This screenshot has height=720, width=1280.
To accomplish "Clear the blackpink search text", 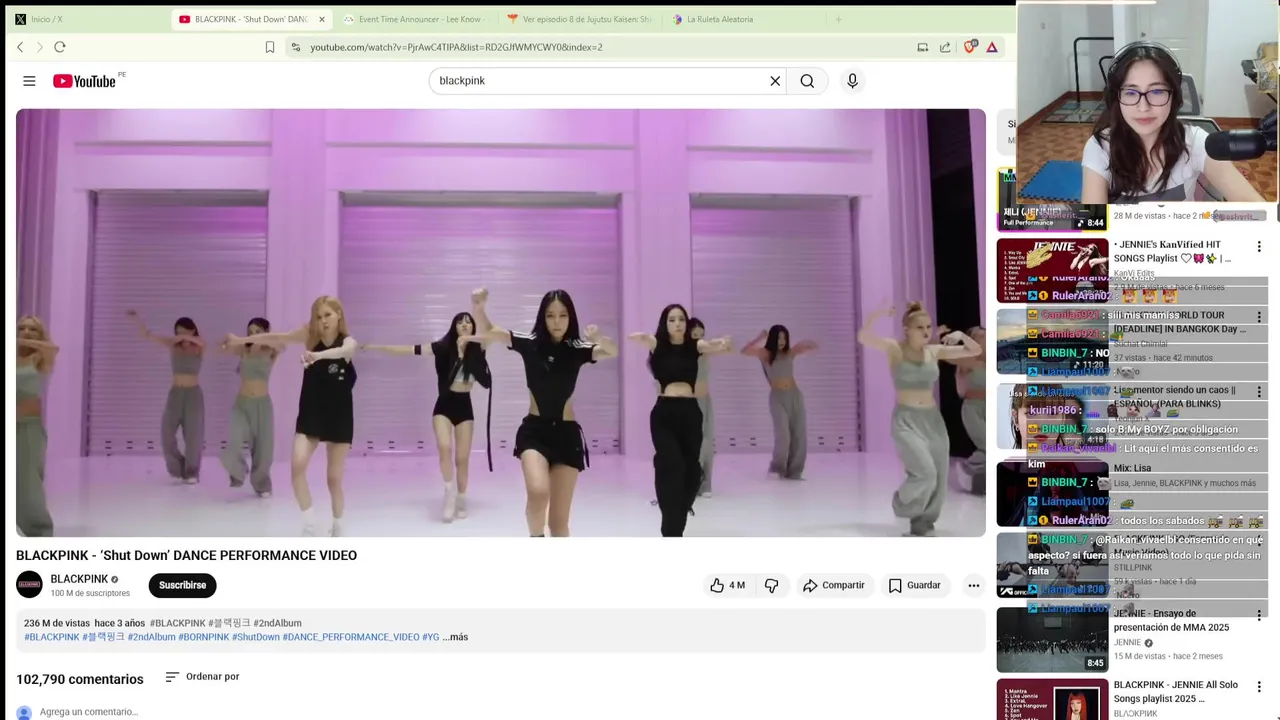I will (775, 81).
